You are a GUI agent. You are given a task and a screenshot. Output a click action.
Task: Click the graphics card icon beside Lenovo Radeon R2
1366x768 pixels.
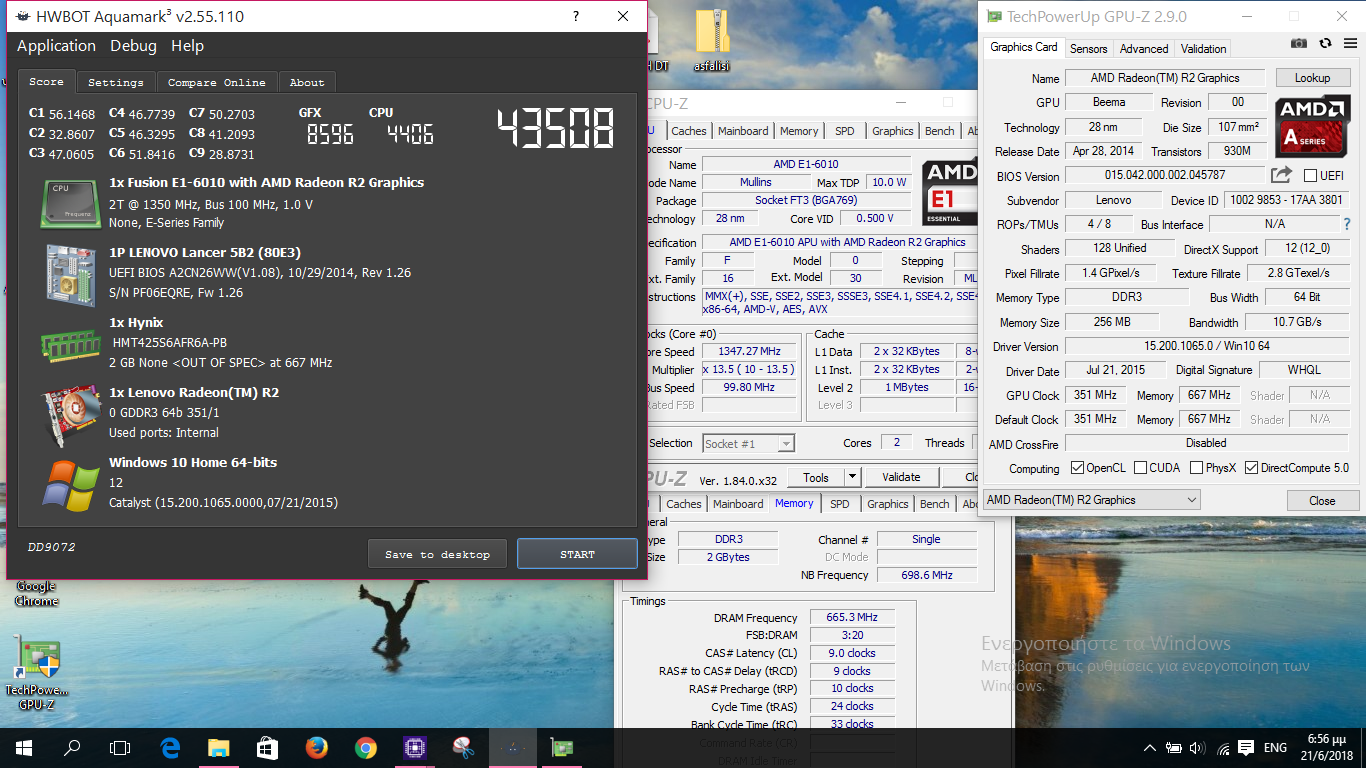(70, 415)
